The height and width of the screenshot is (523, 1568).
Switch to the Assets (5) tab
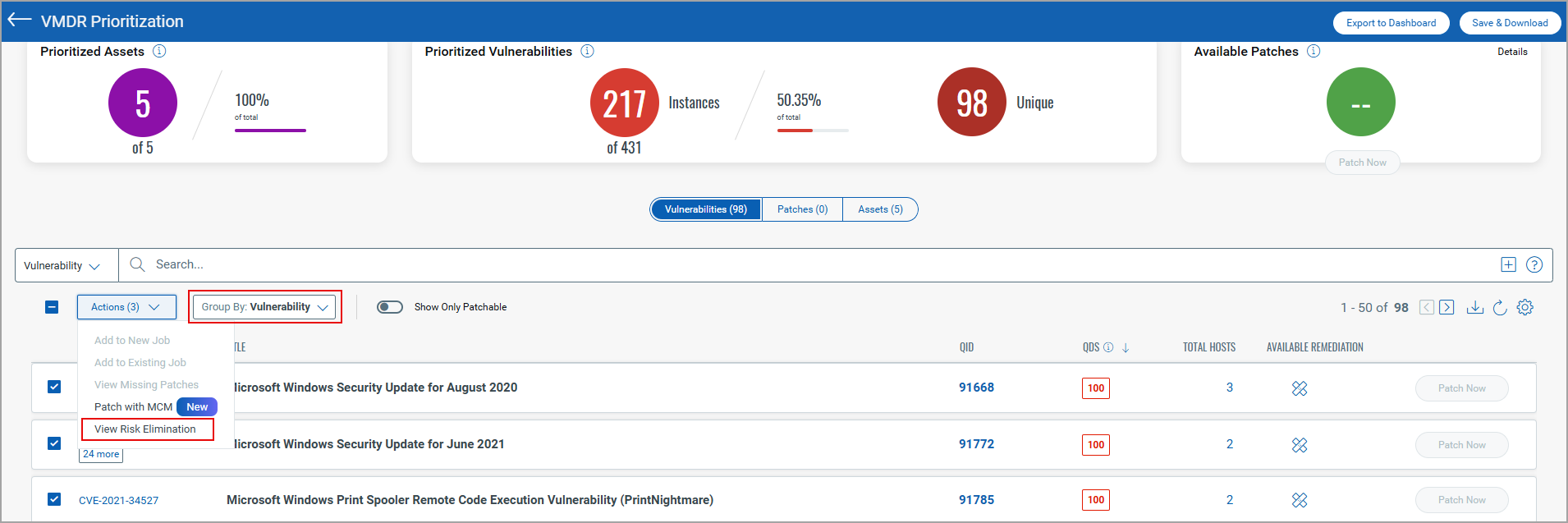(x=880, y=209)
